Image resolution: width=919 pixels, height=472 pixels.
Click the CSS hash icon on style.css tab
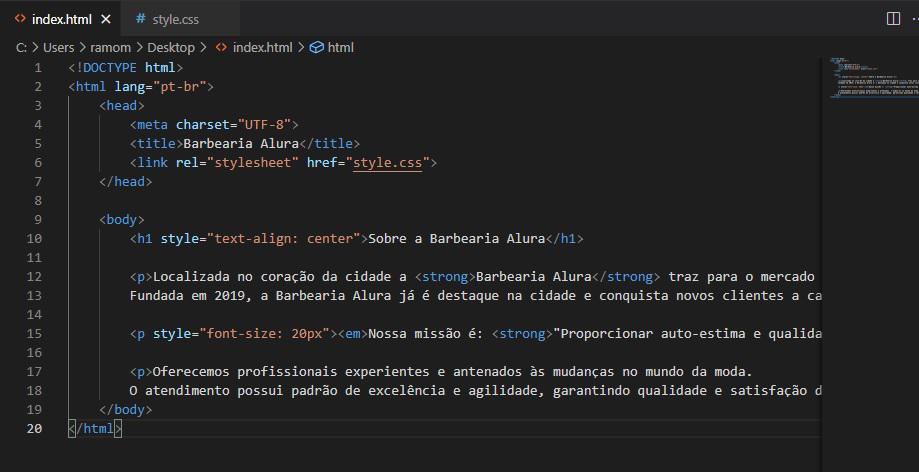tap(140, 19)
